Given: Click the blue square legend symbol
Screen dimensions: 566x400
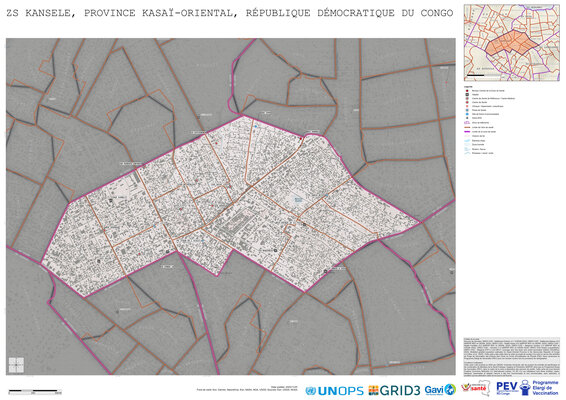Looking at the screenshot, I should tap(467, 110).
